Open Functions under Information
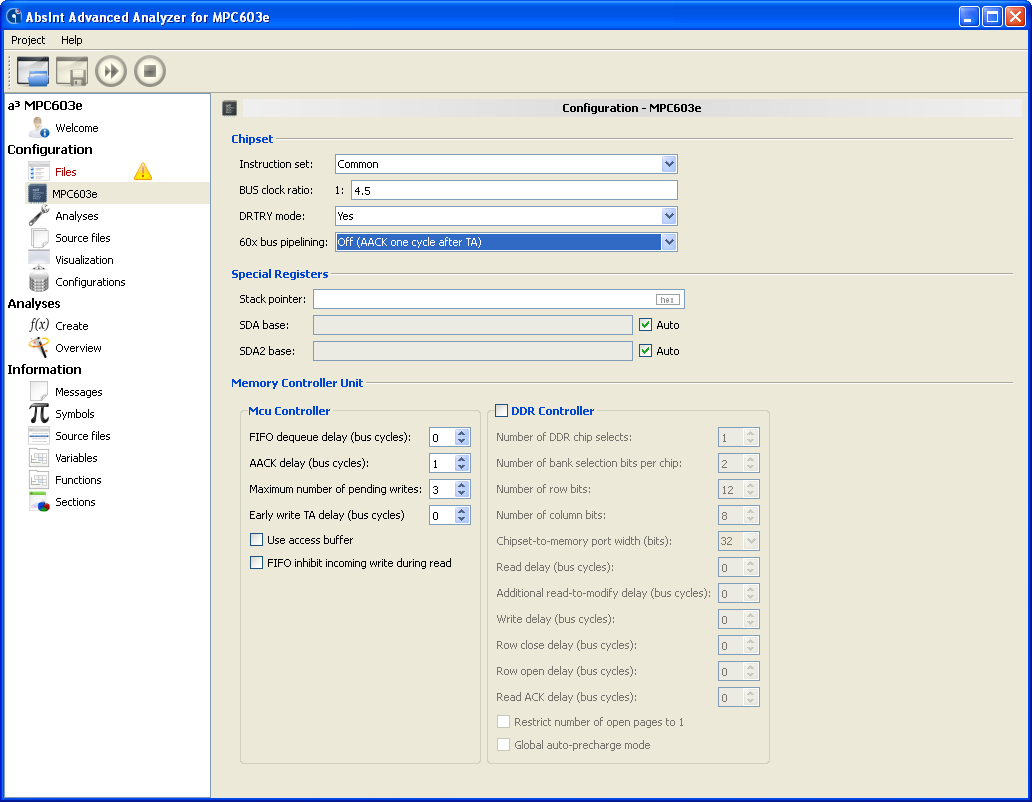This screenshot has width=1032, height=802. [78, 480]
